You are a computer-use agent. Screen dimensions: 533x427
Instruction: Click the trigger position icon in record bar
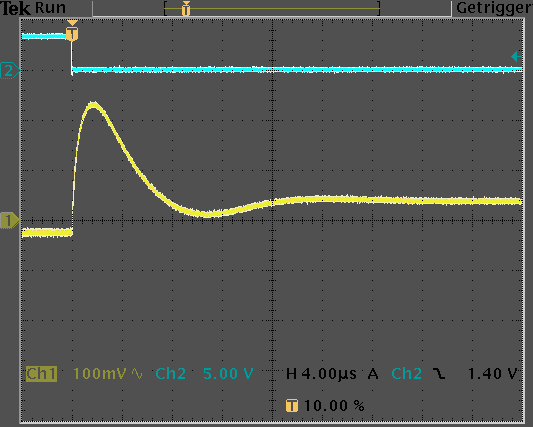[186, 8]
